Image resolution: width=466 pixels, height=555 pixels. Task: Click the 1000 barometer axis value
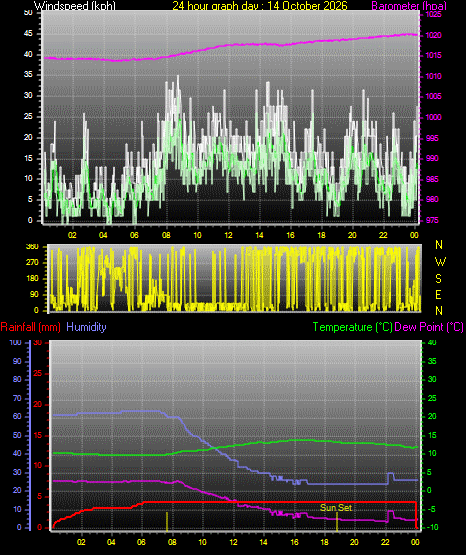(x=433, y=117)
